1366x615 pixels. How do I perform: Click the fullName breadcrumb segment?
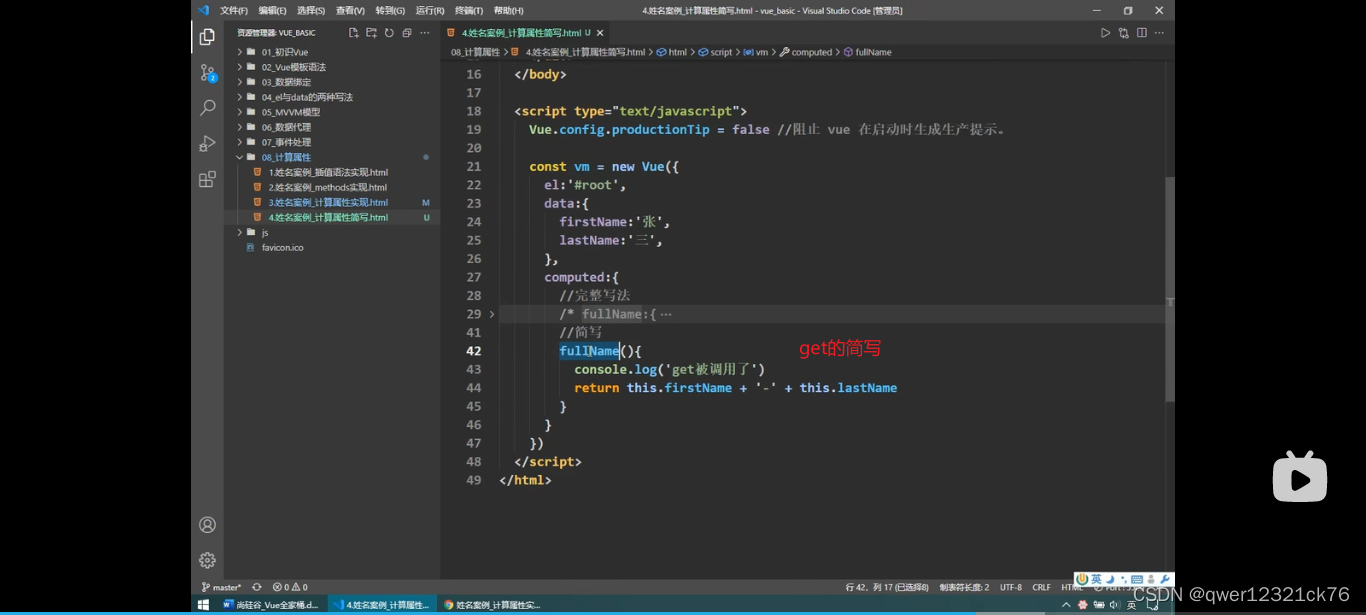click(x=868, y=52)
